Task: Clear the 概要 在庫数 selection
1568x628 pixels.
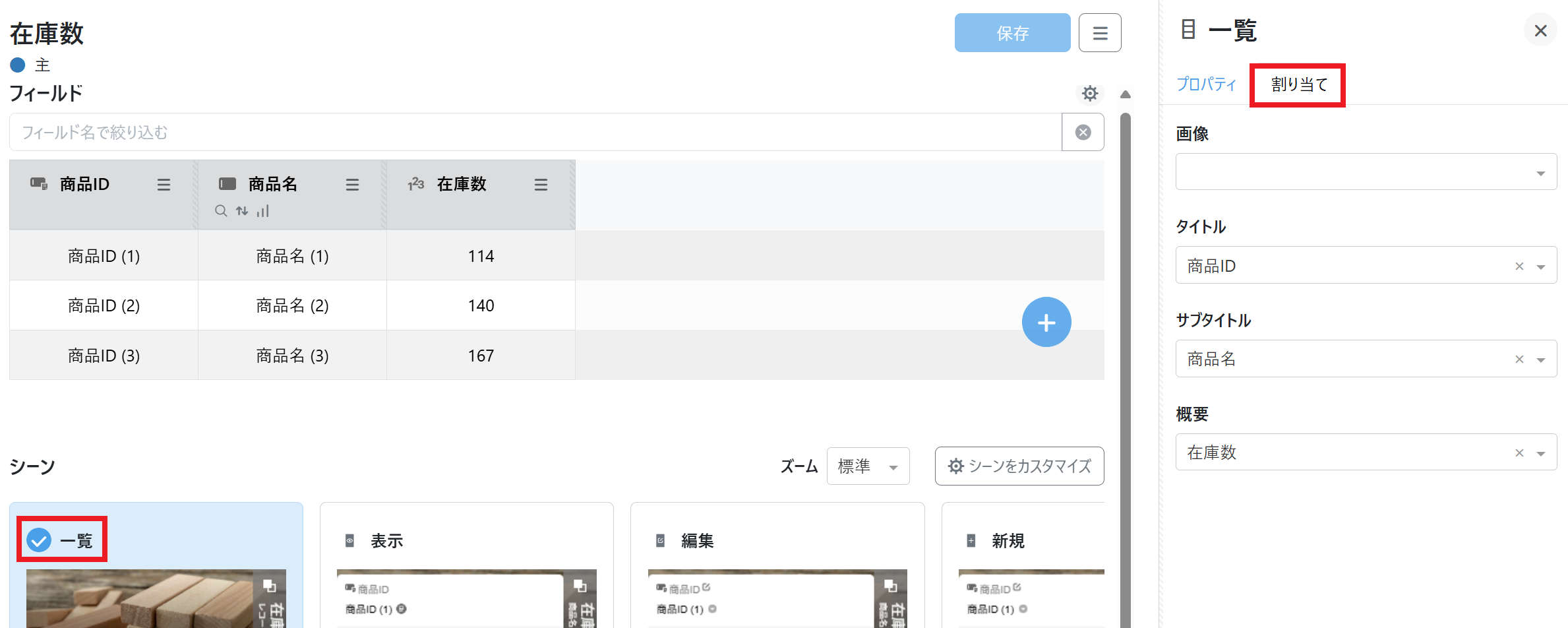Action: [x=1519, y=453]
